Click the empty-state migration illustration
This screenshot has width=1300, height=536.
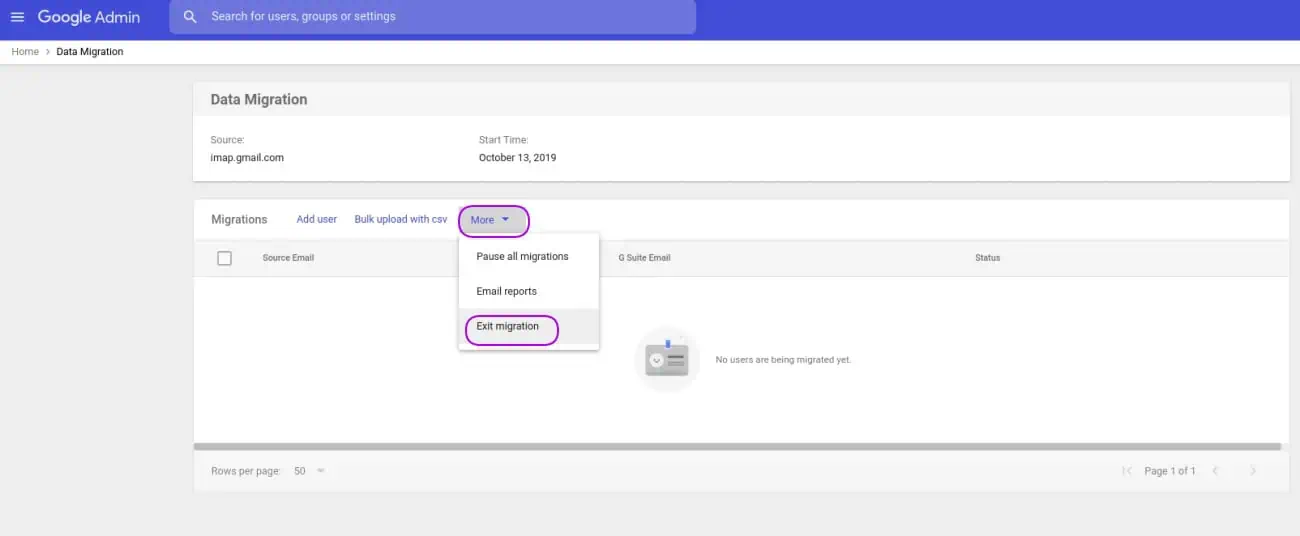point(667,359)
